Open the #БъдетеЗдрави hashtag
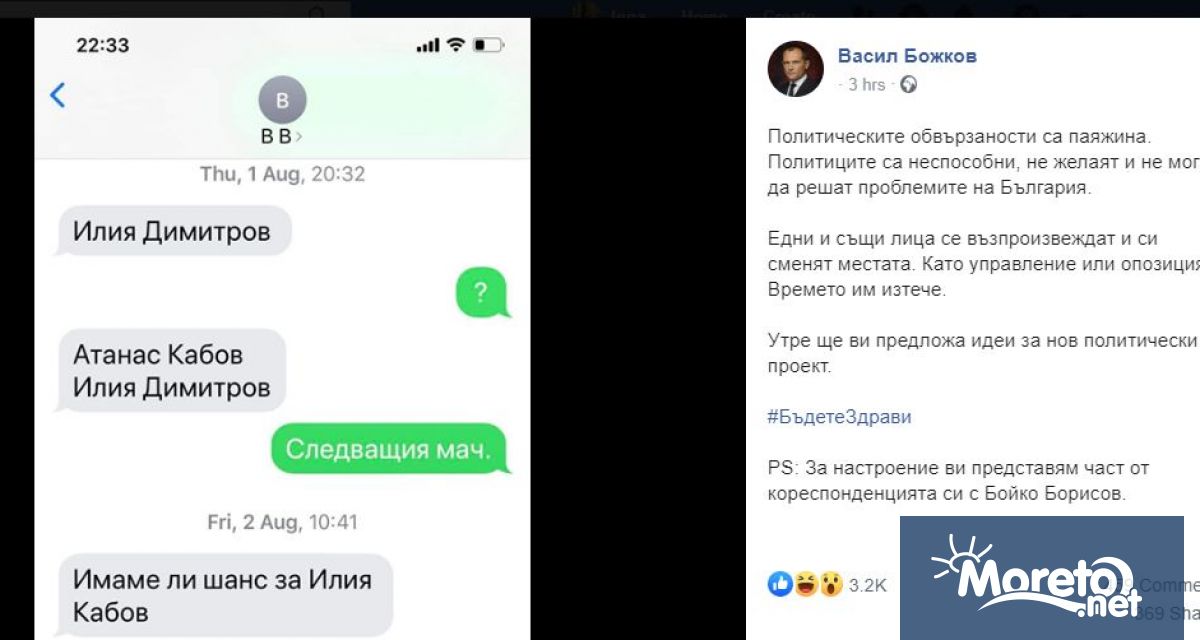 839,417
